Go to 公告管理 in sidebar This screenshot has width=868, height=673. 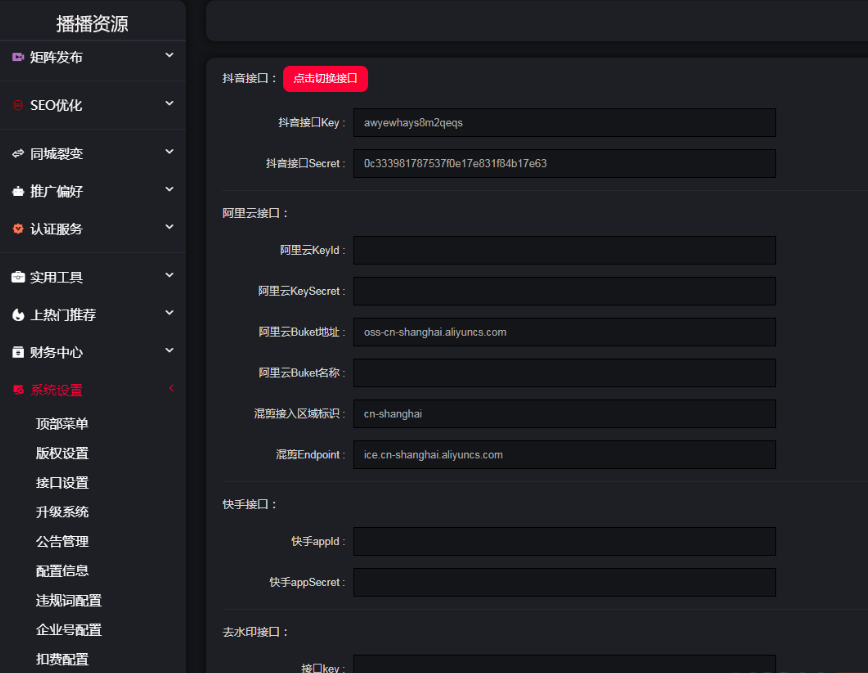pyautogui.click(x=62, y=542)
